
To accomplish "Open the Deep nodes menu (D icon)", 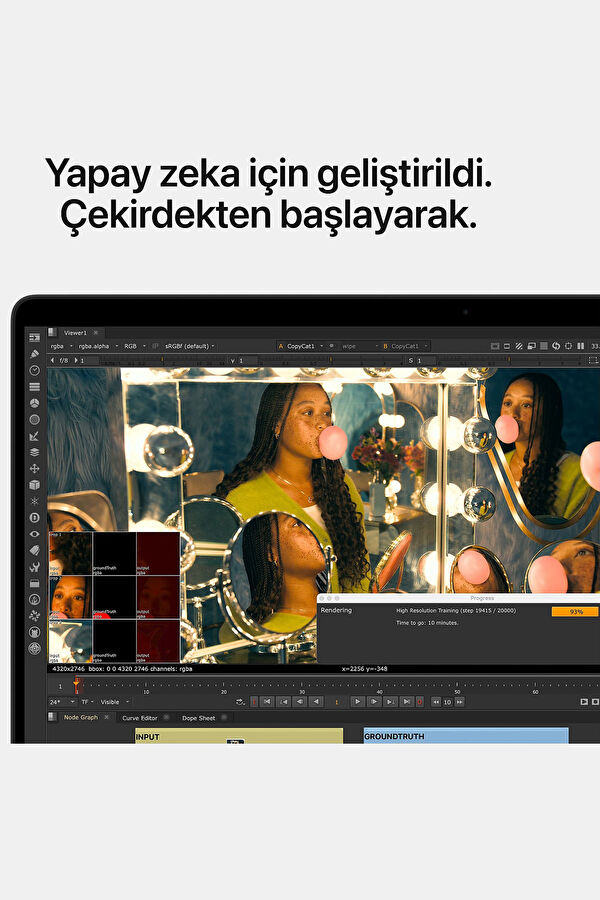I will pos(34,518).
